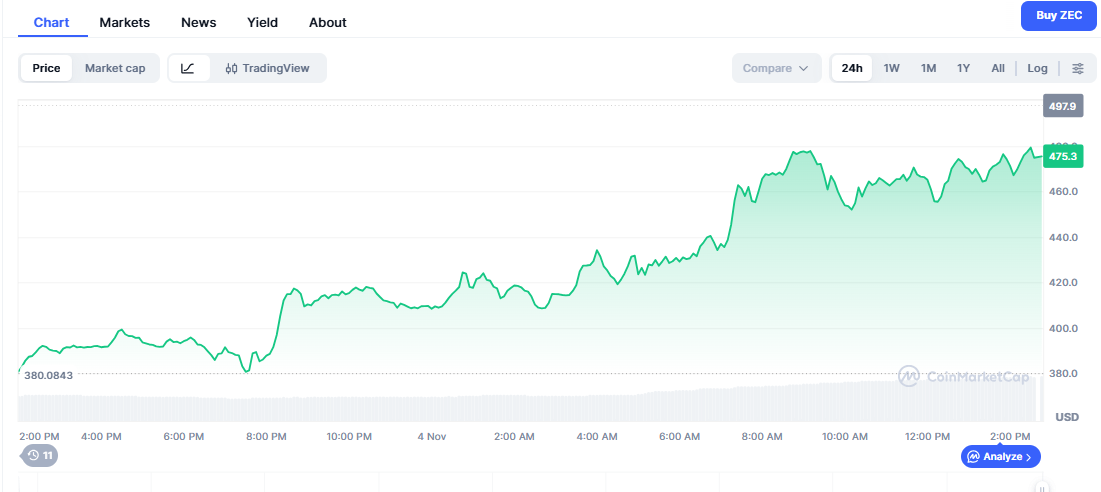The image size is (1101, 492).
Task: Toggle Log scale on the chart
Action: point(1037,68)
